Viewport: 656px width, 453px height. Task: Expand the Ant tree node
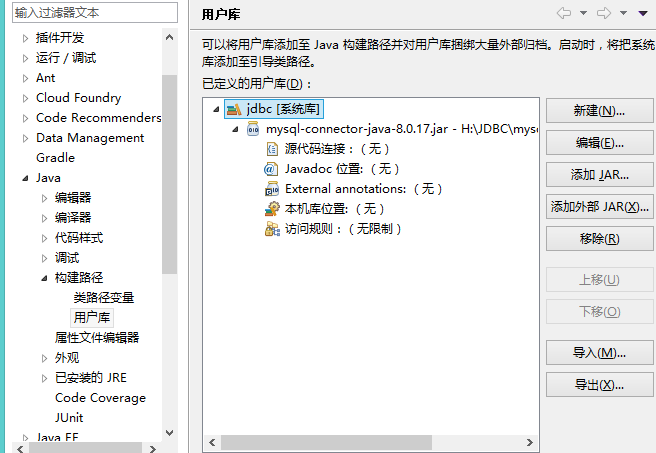coord(25,78)
